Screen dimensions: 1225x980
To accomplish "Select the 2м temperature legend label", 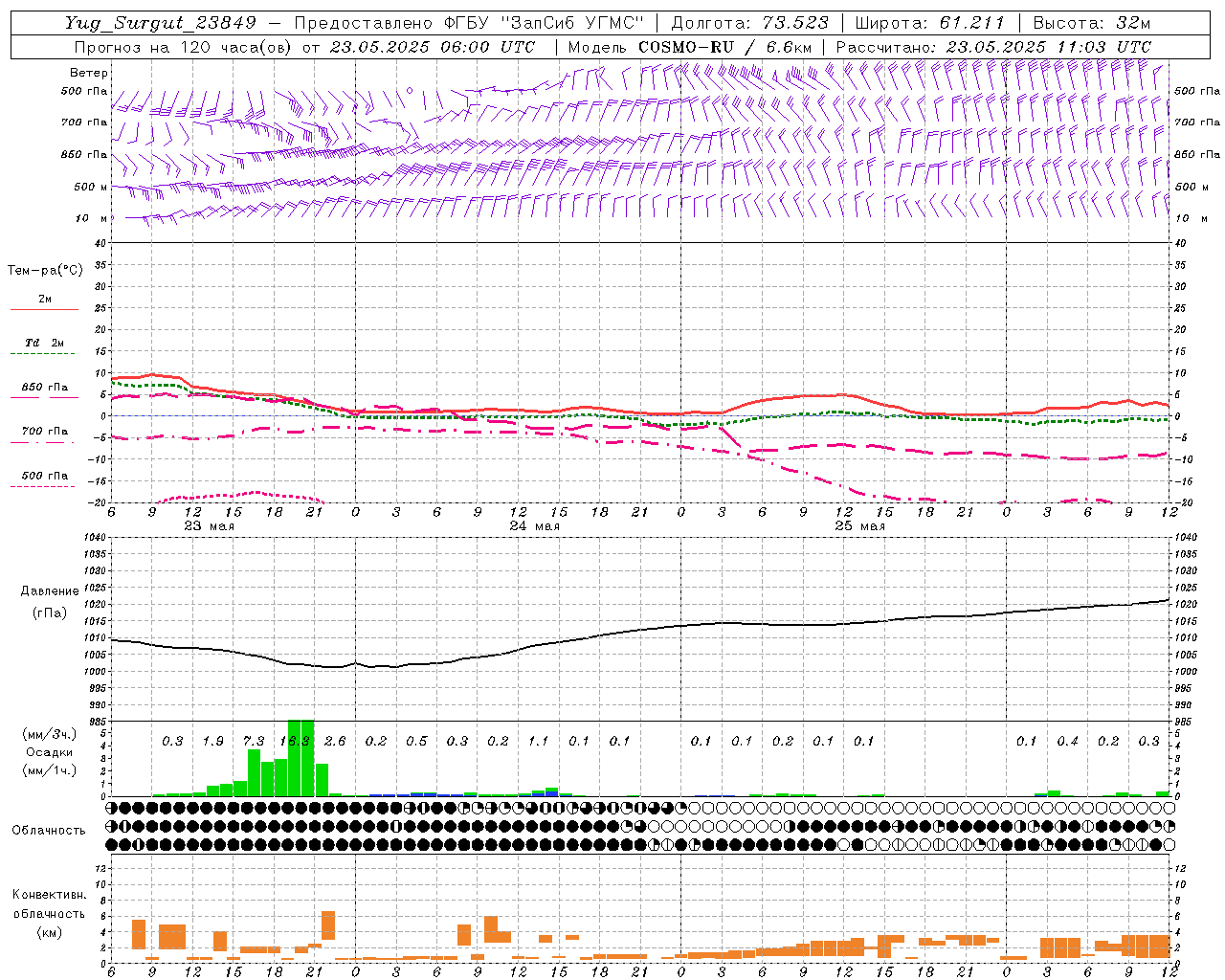I will tap(45, 299).
